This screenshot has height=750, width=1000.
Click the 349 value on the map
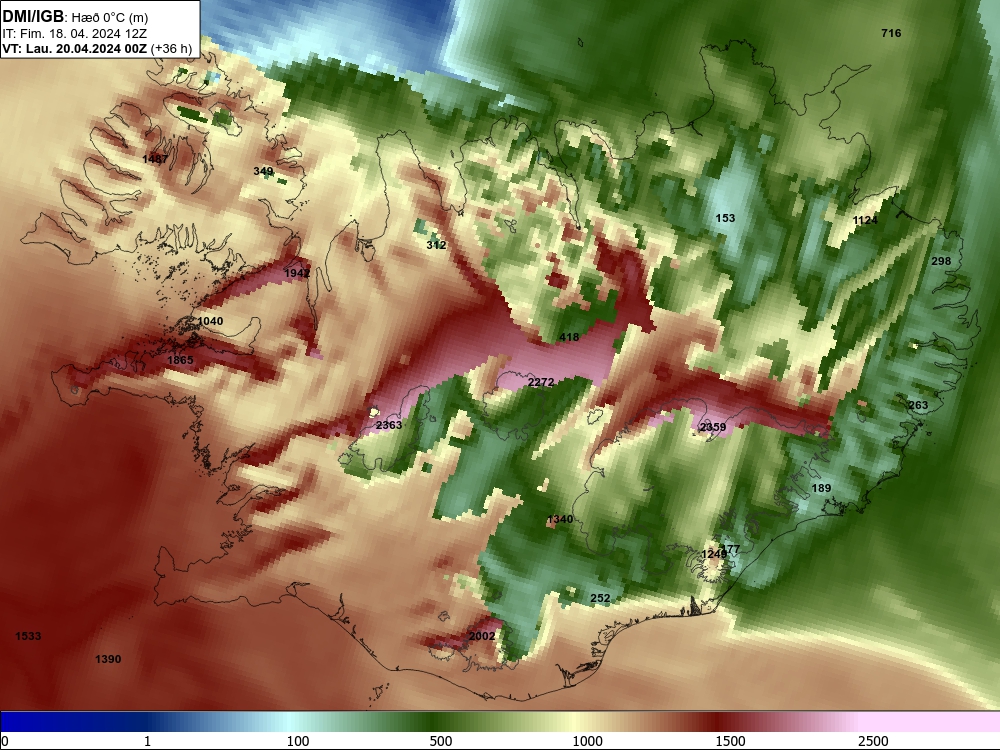[263, 171]
